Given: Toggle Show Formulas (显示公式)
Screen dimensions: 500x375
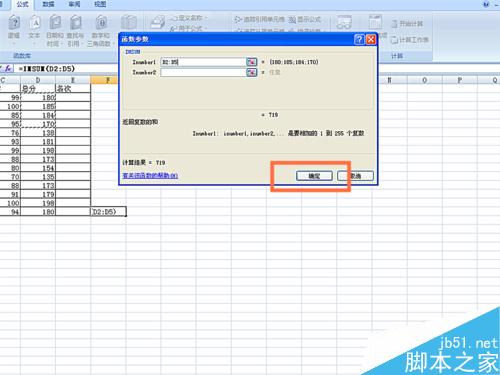Looking at the screenshot, I should pos(305,19).
